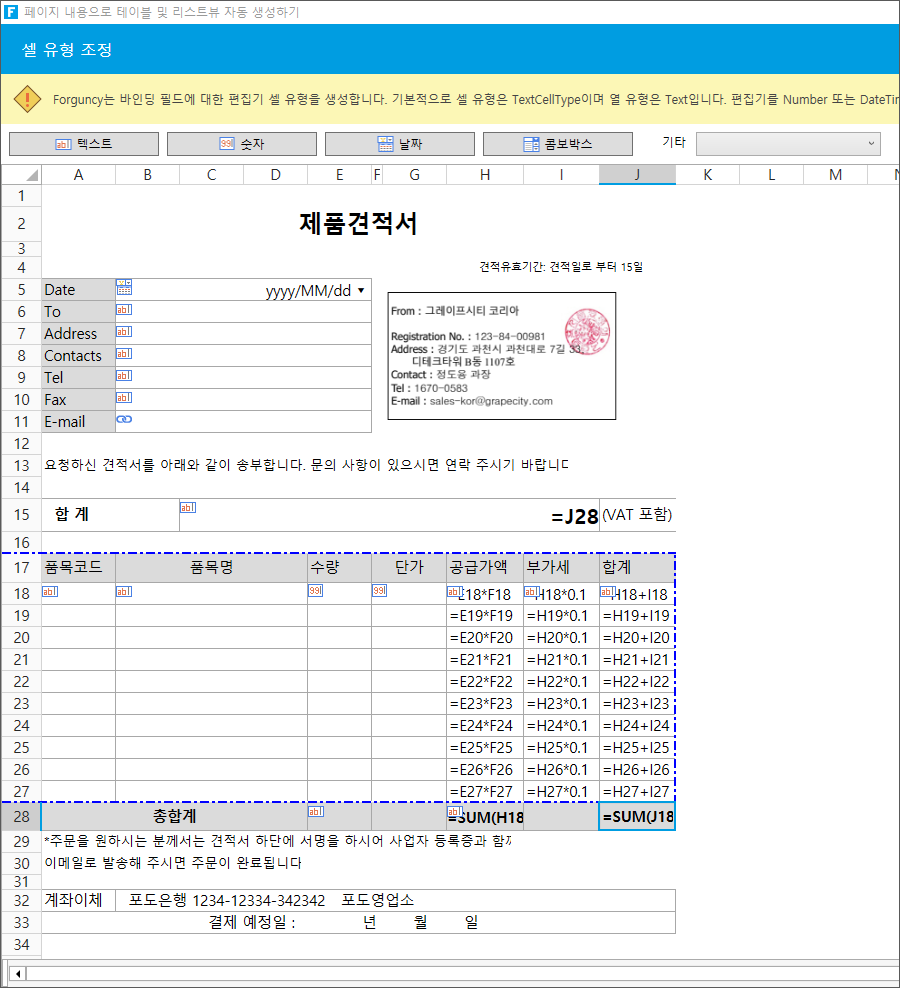Select column header J
The width and height of the screenshot is (900, 988).
637,175
